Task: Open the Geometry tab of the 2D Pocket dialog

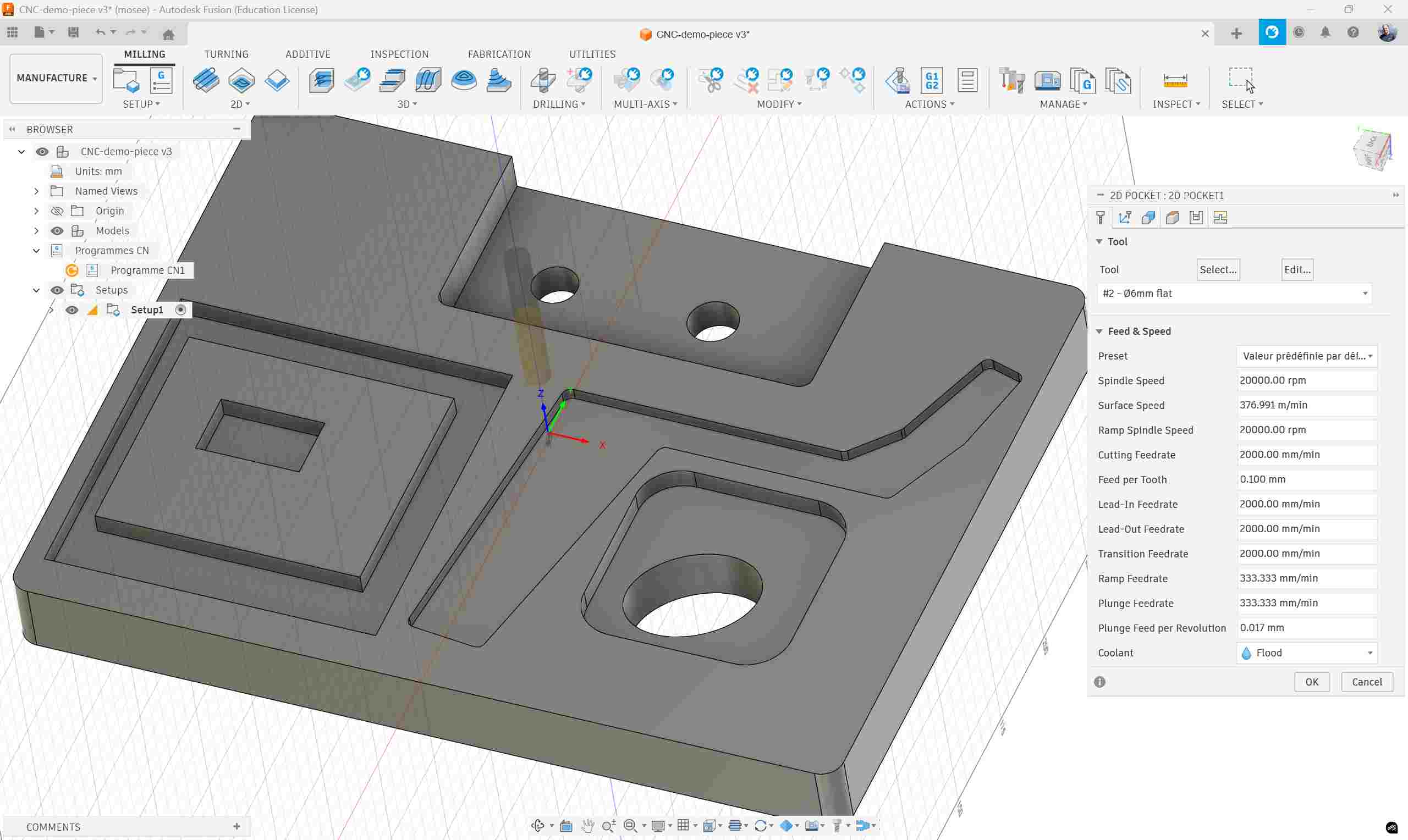Action: click(1125, 217)
